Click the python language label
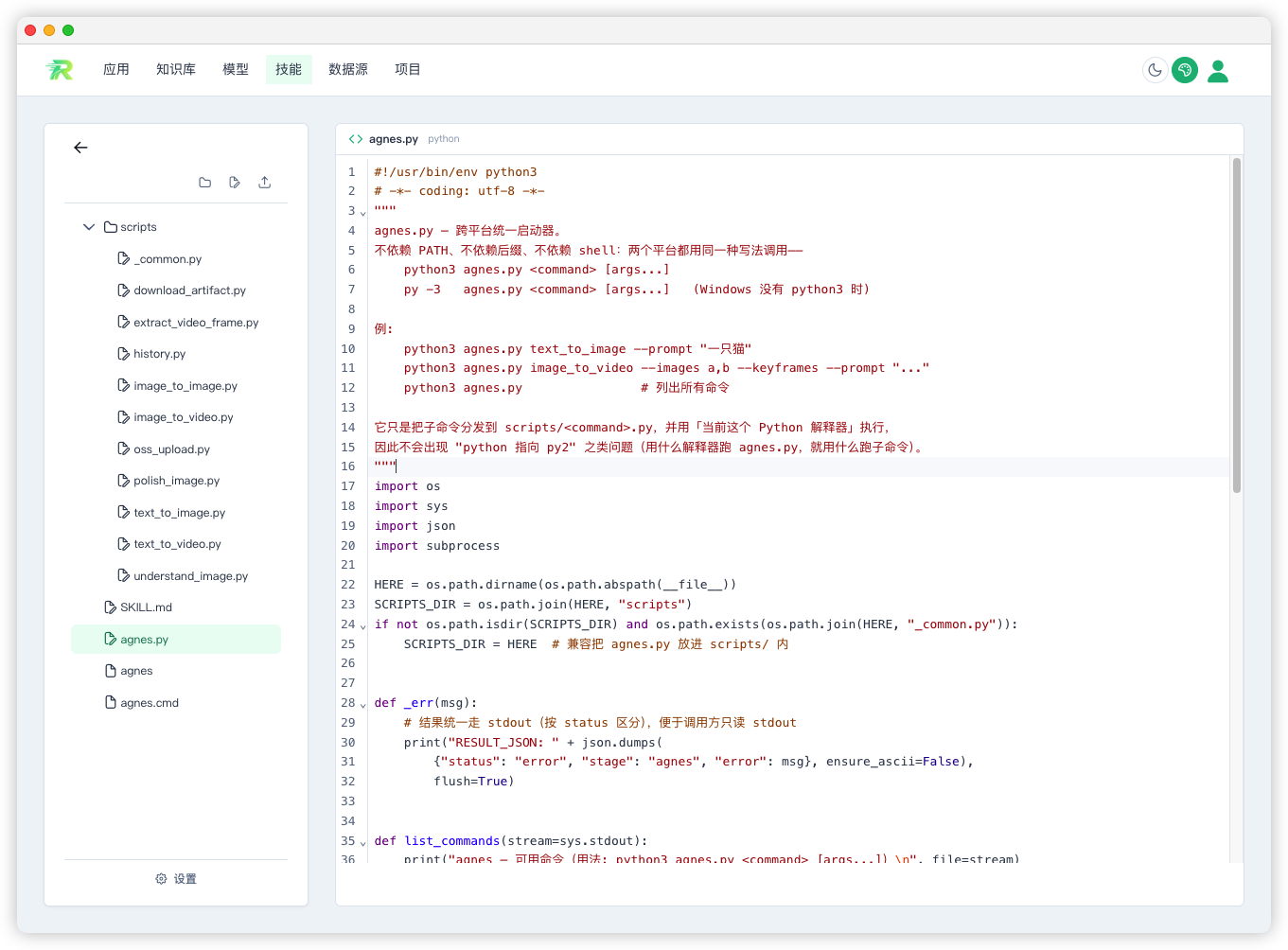The width and height of the screenshot is (1288, 950). [444, 139]
